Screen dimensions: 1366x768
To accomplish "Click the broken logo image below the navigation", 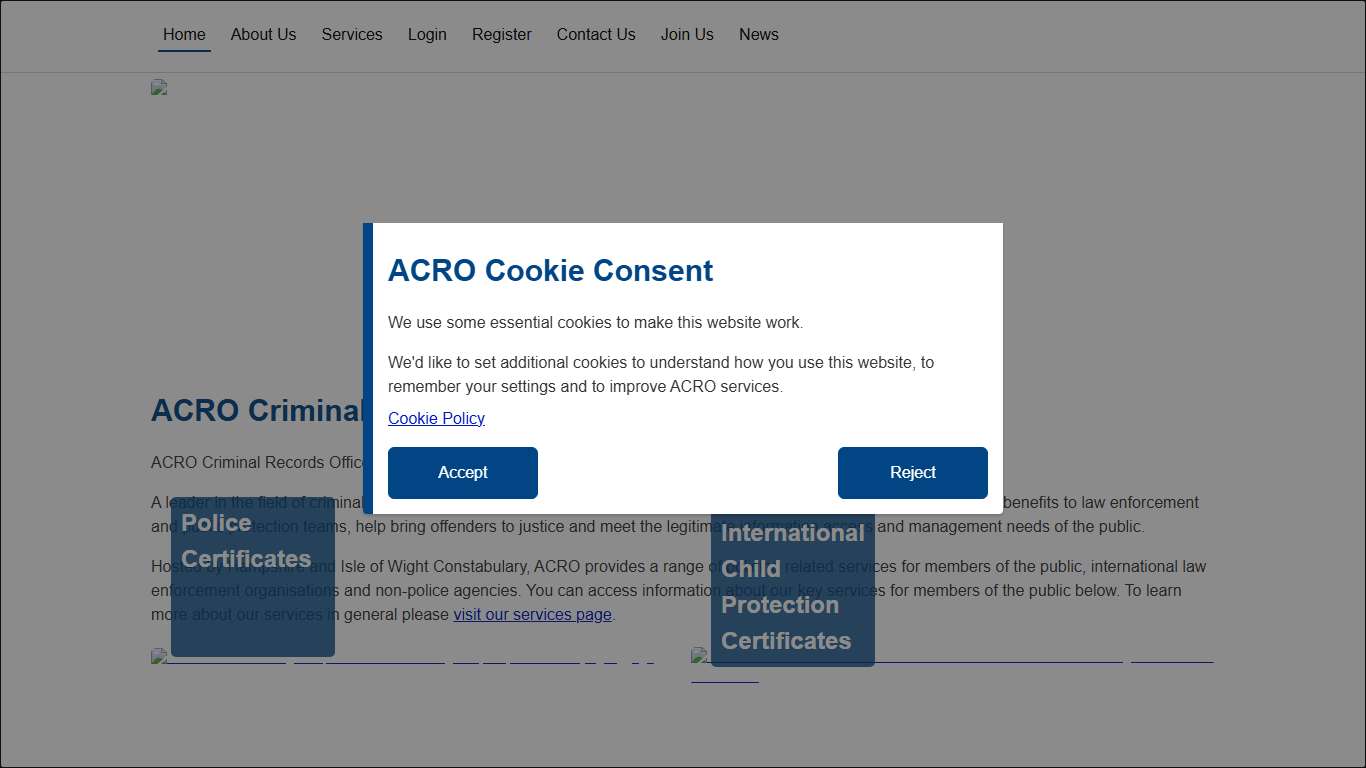I will pos(159,87).
